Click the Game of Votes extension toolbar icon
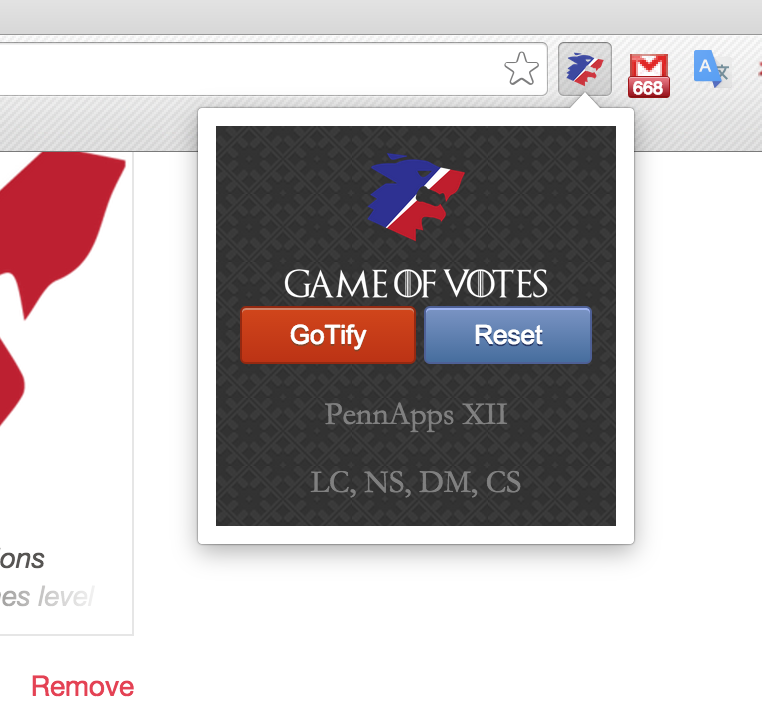Image resolution: width=762 pixels, height=722 pixels. [585, 69]
